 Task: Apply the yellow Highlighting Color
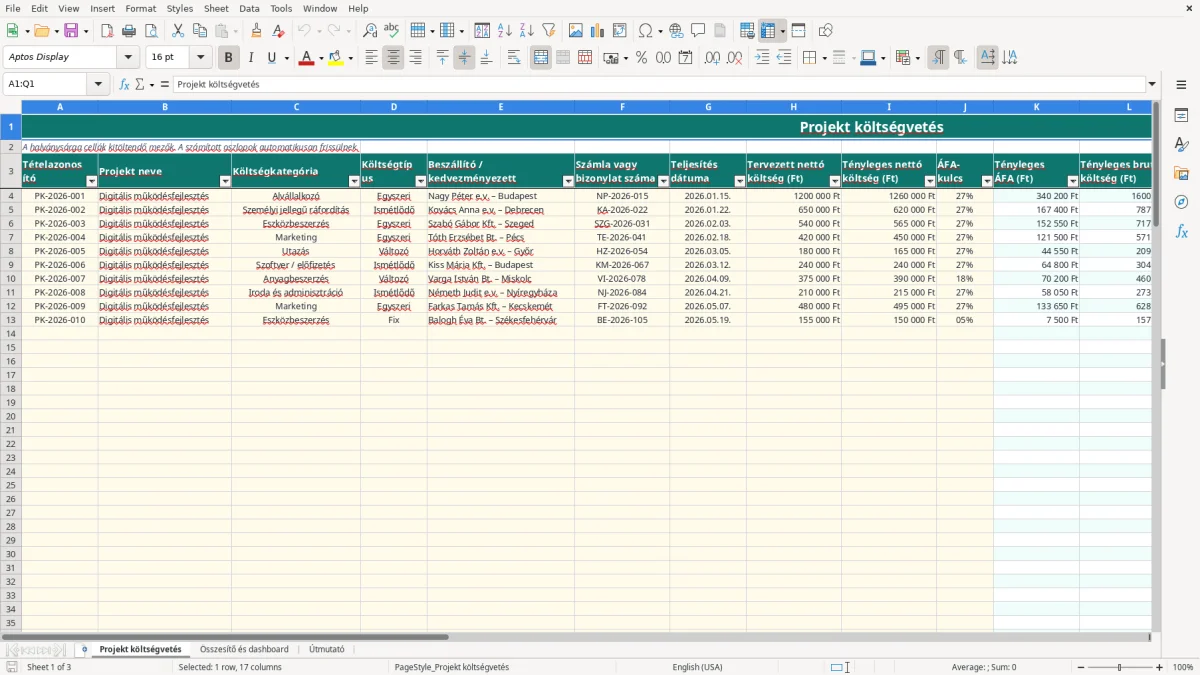(335, 58)
